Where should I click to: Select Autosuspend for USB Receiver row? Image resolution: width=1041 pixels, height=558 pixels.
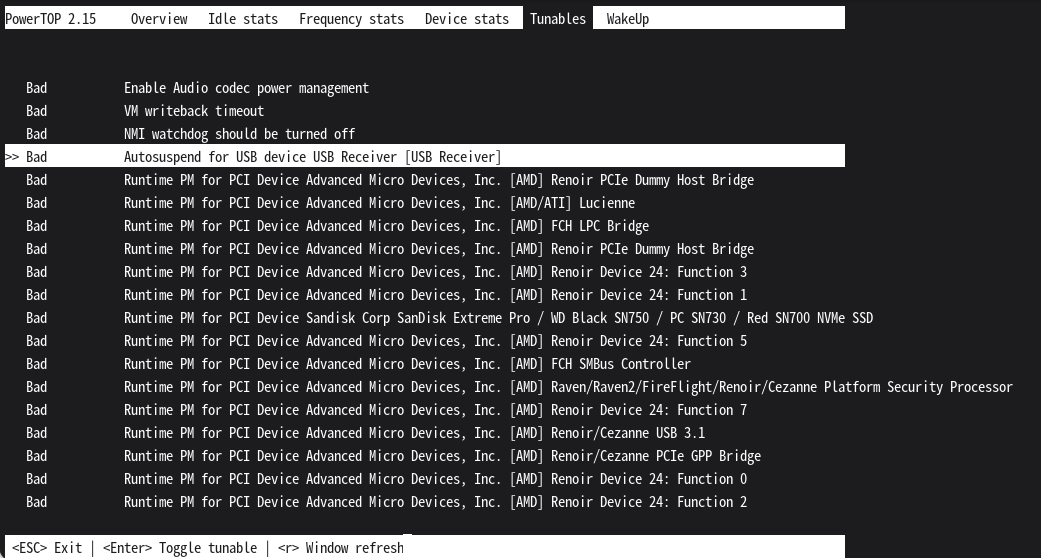pyautogui.click(x=312, y=157)
